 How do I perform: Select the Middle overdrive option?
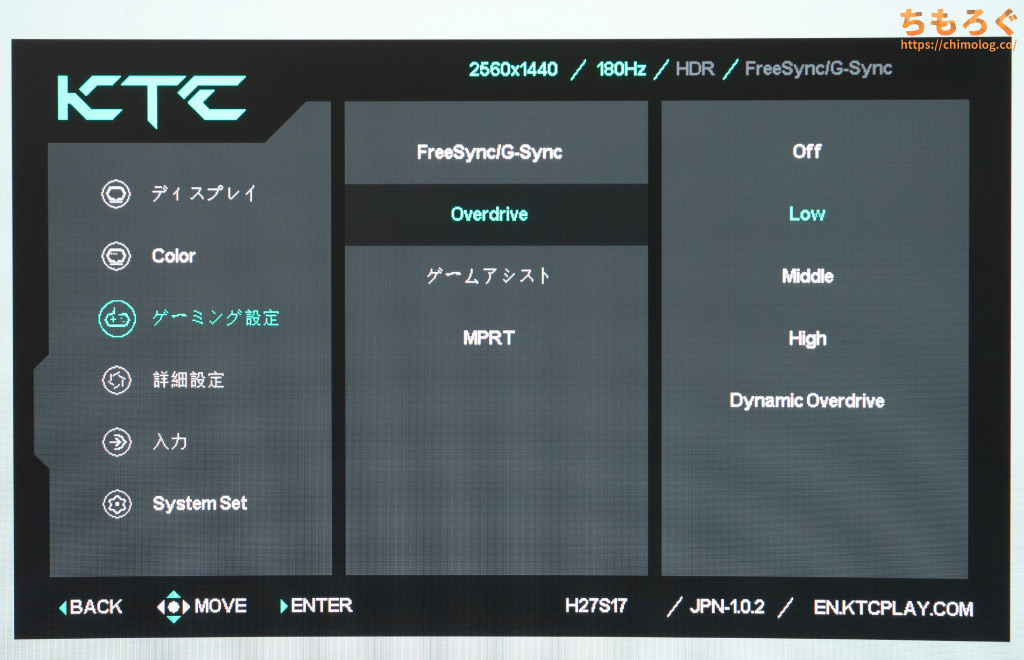806,276
